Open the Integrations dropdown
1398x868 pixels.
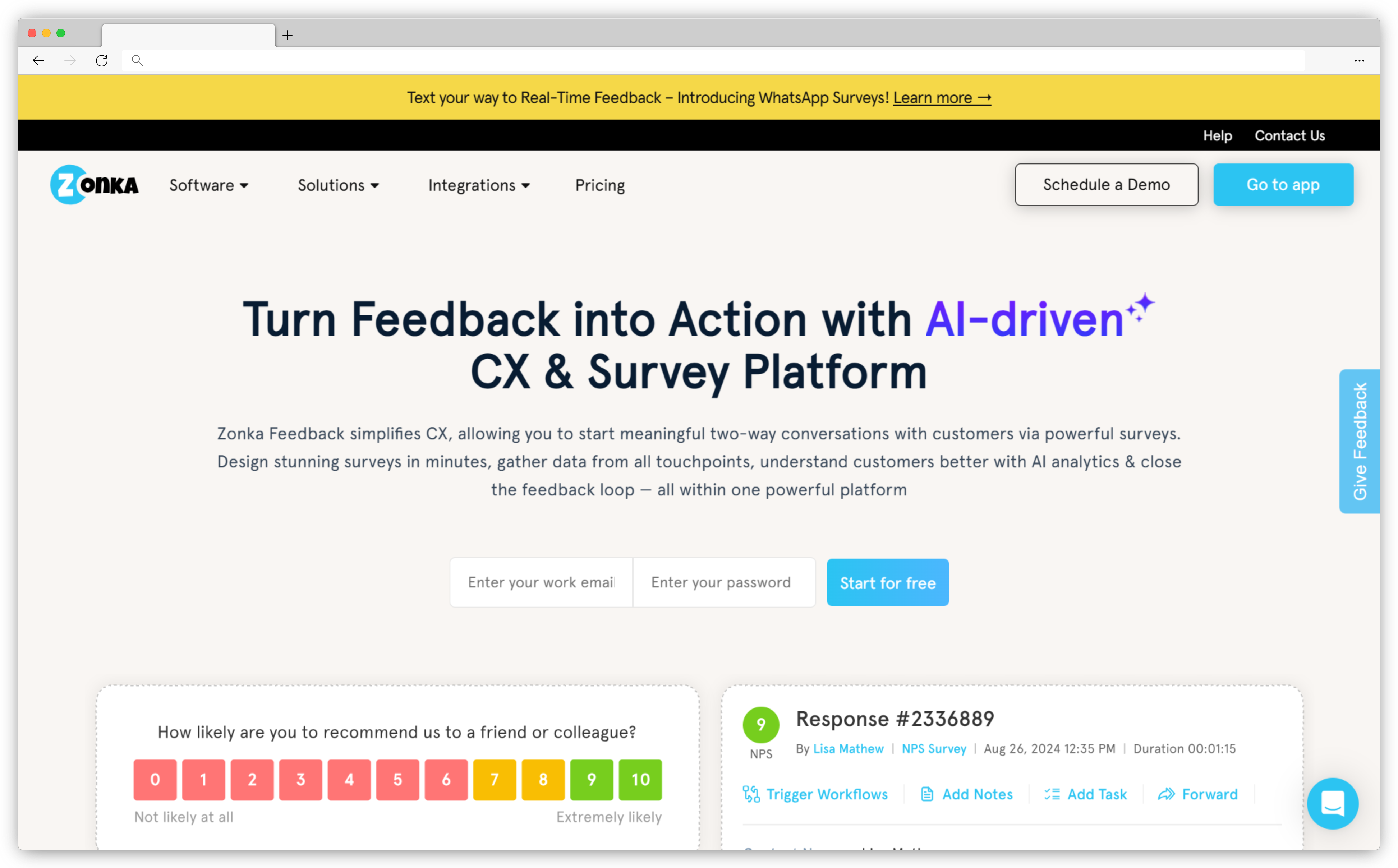coord(479,185)
